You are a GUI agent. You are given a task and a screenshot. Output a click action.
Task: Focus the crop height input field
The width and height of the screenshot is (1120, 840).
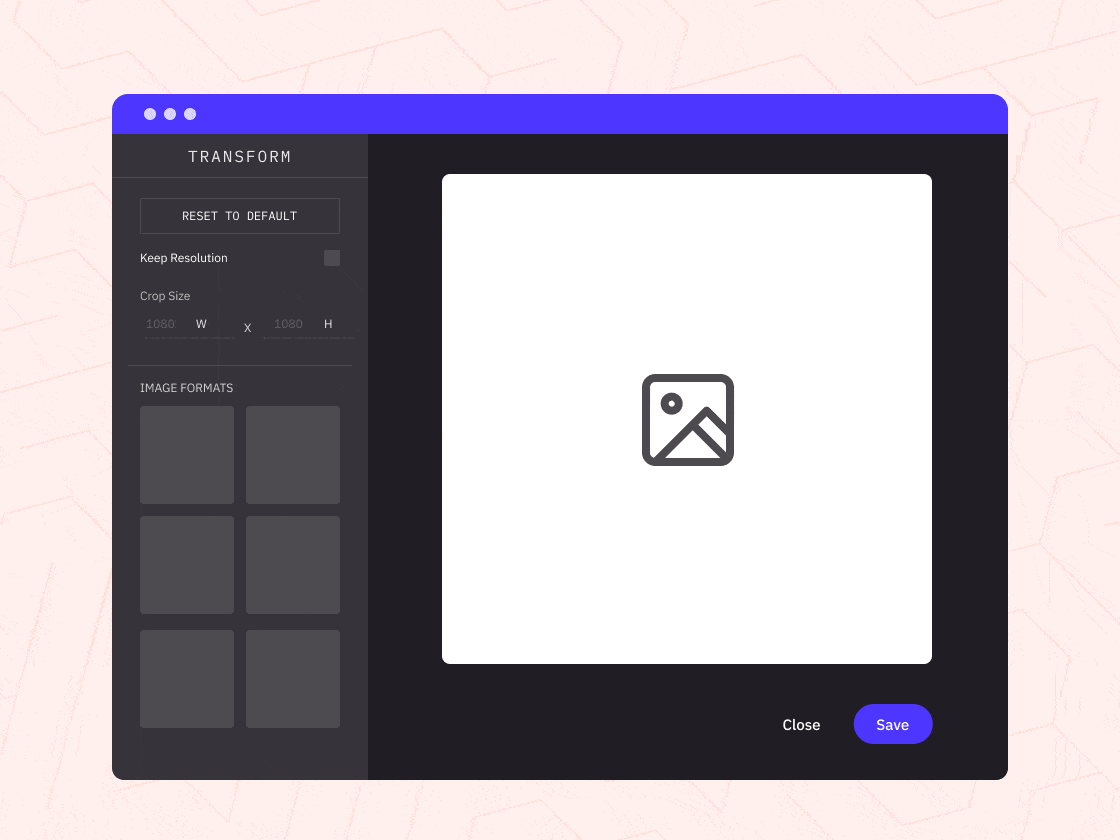pyautogui.click(x=290, y=324)
